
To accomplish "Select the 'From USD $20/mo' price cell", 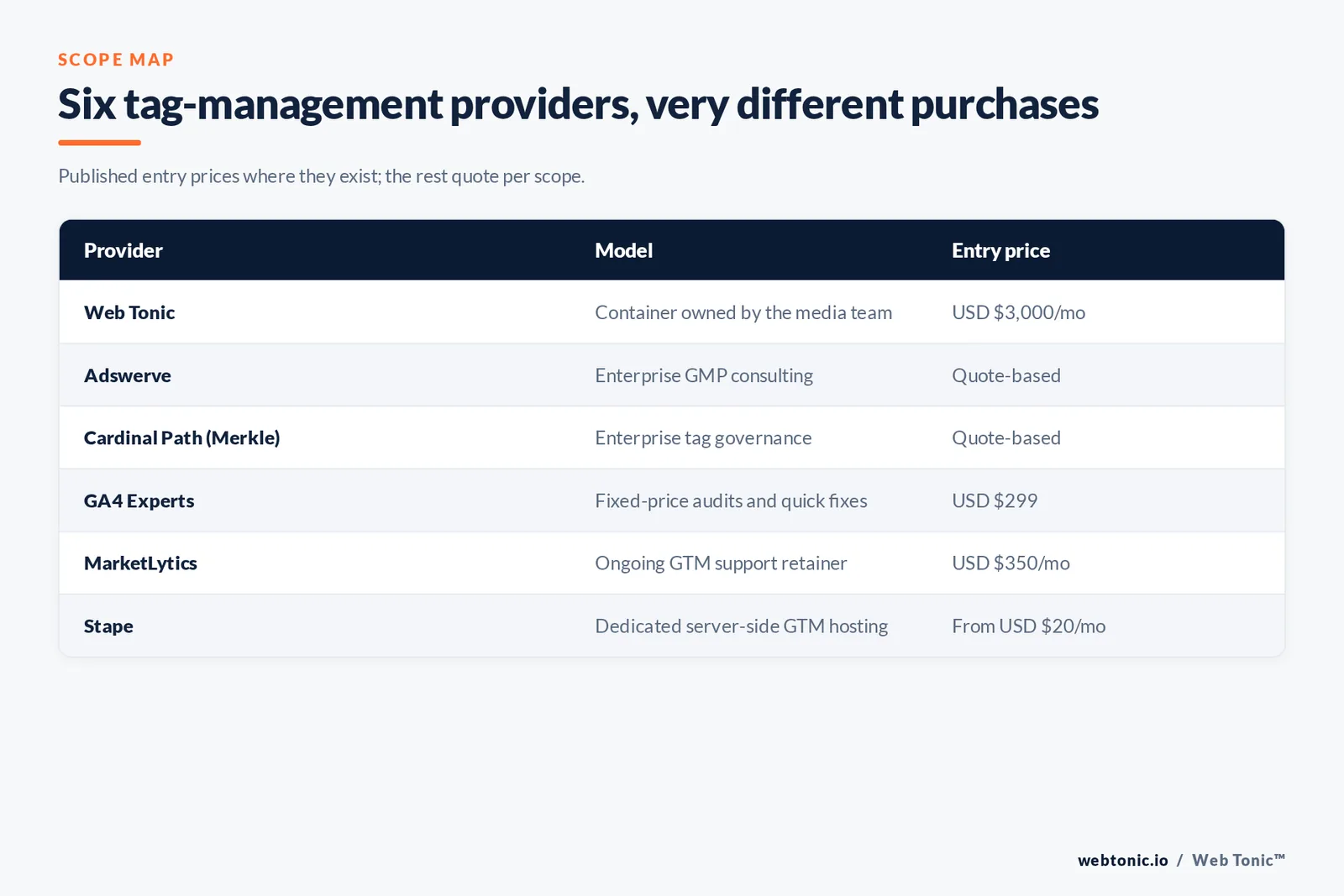I will pos(1029,626).
